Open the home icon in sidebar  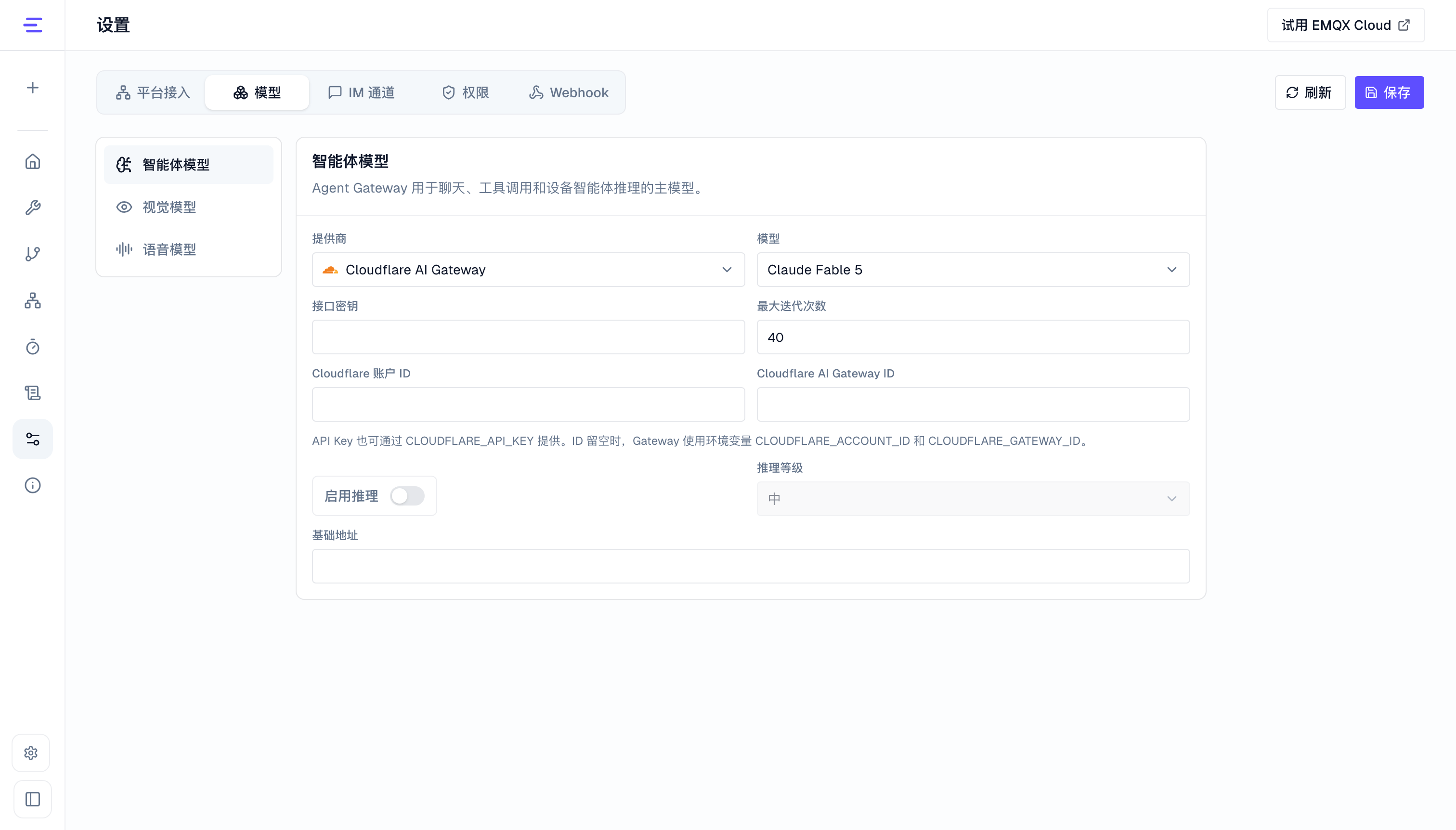[32, 162]
